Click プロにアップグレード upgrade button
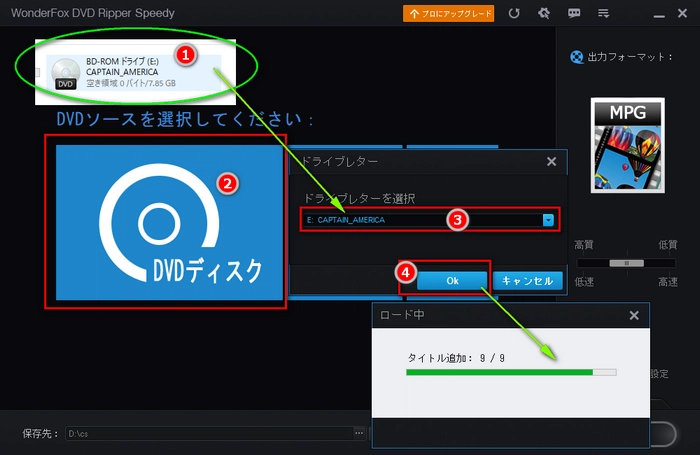Viewport: 700px width, 455px height. point(448,14)
